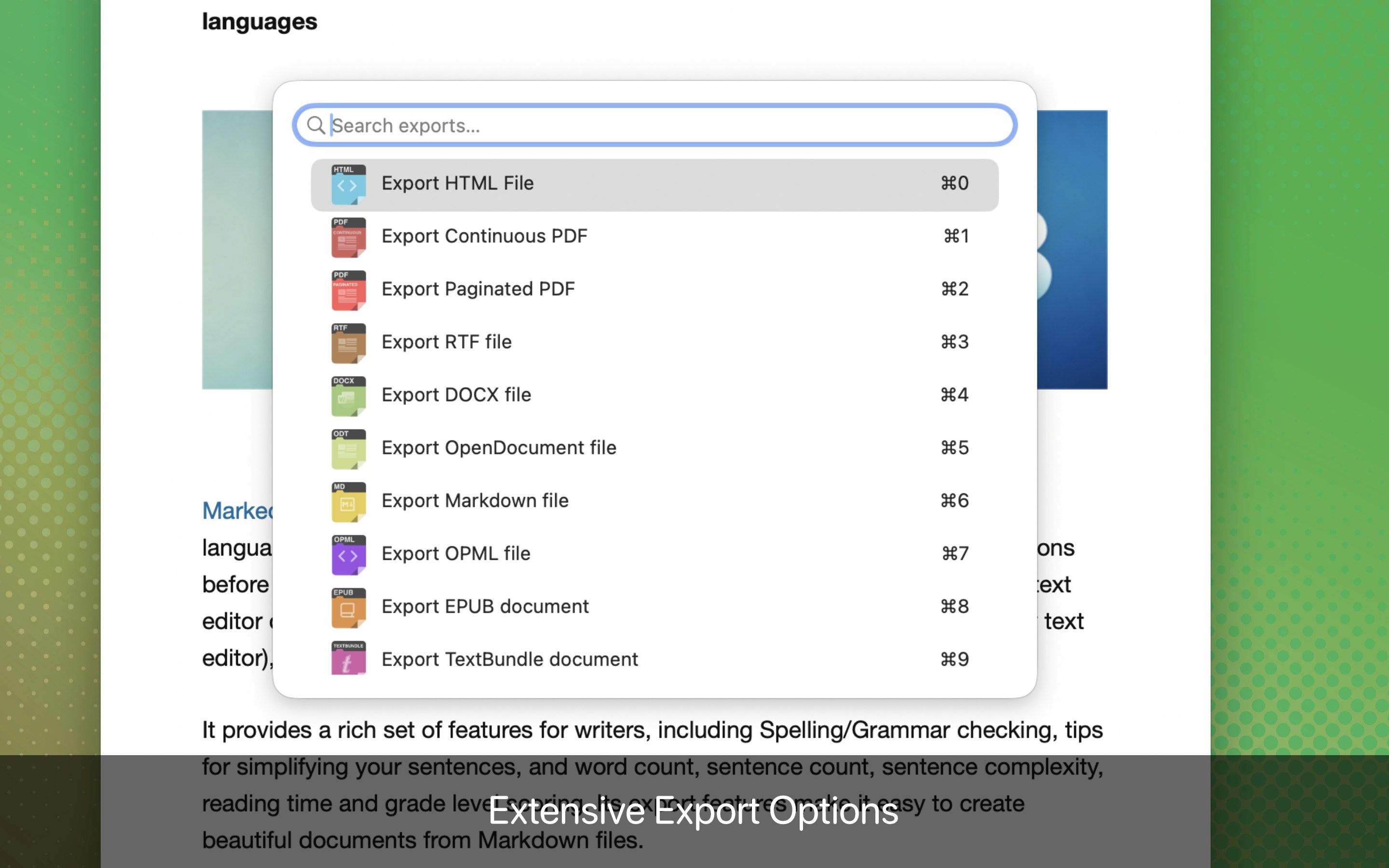Click the ⌘0 shortcut label

pyautogui.click(x=954, y=183)
